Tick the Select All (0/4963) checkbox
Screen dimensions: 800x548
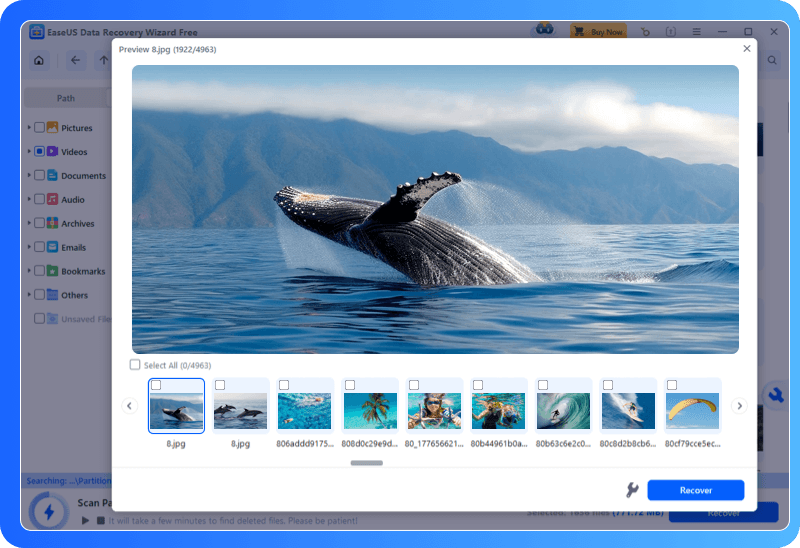(x=135, y=364)
